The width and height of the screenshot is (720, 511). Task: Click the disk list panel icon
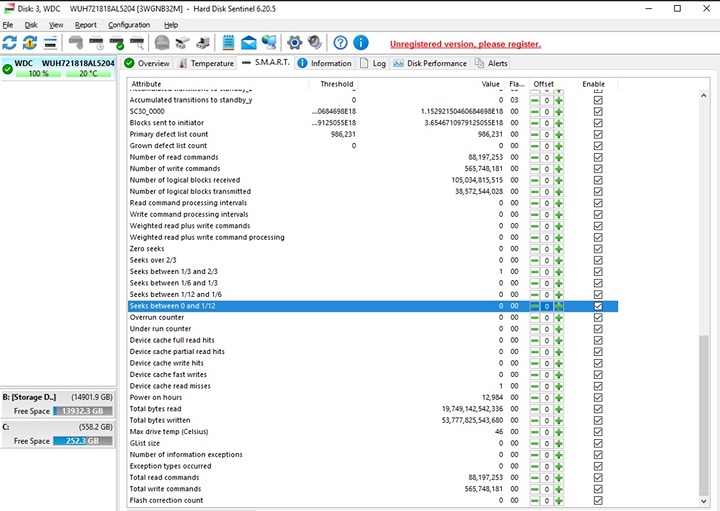[x=50, y=43]
